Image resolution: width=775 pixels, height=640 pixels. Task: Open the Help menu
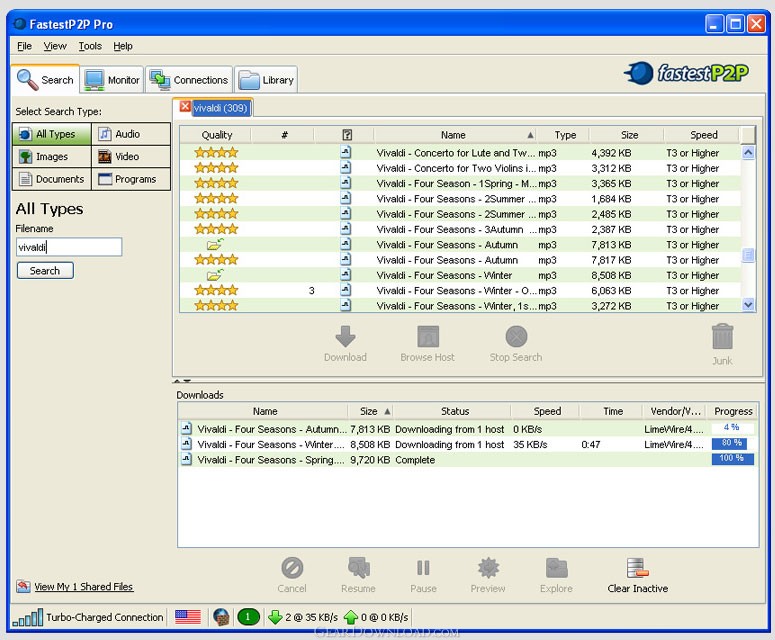coord(123,46)
